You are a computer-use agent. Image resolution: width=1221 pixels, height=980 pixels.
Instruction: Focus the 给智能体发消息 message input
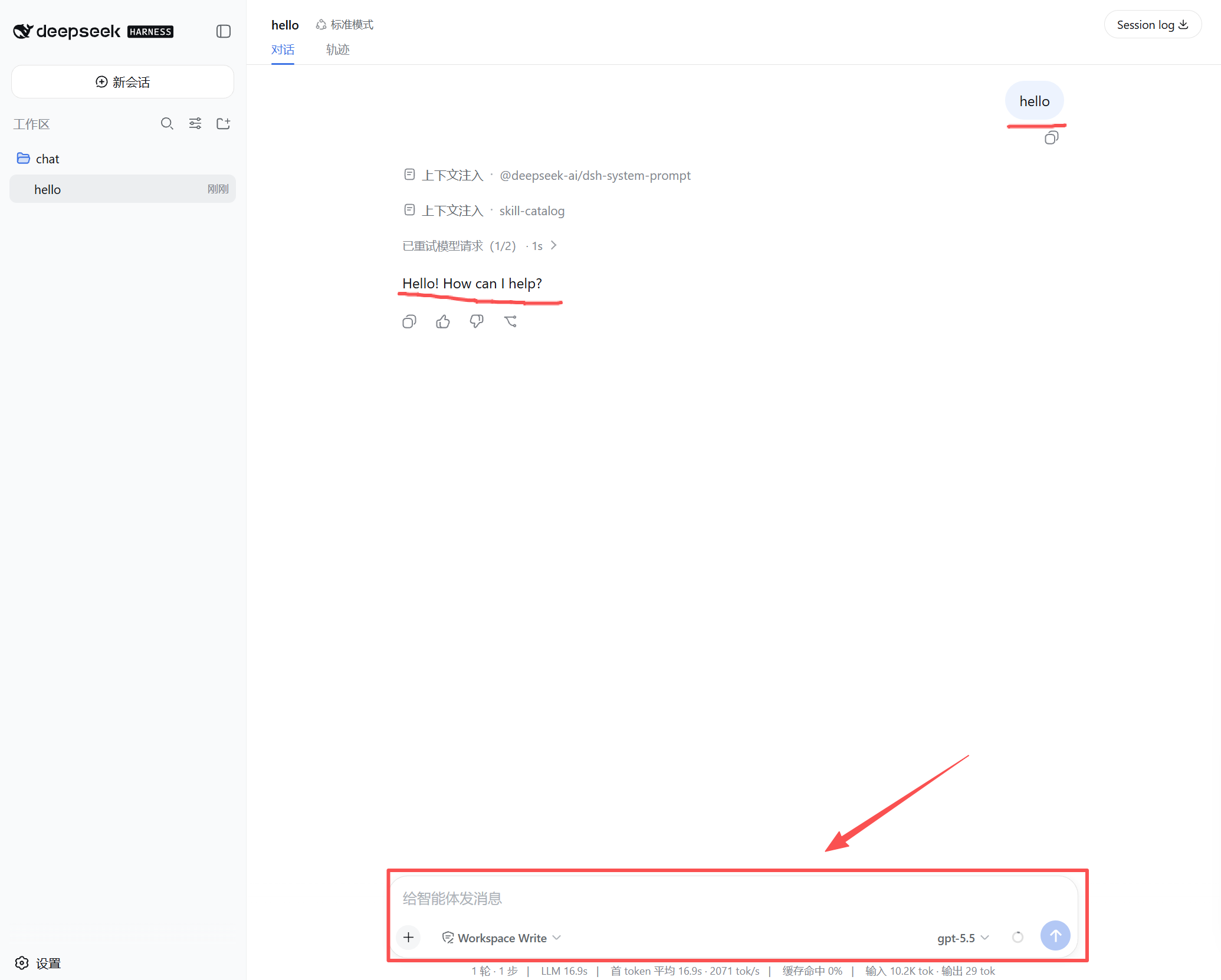click(x=734, y=899)
